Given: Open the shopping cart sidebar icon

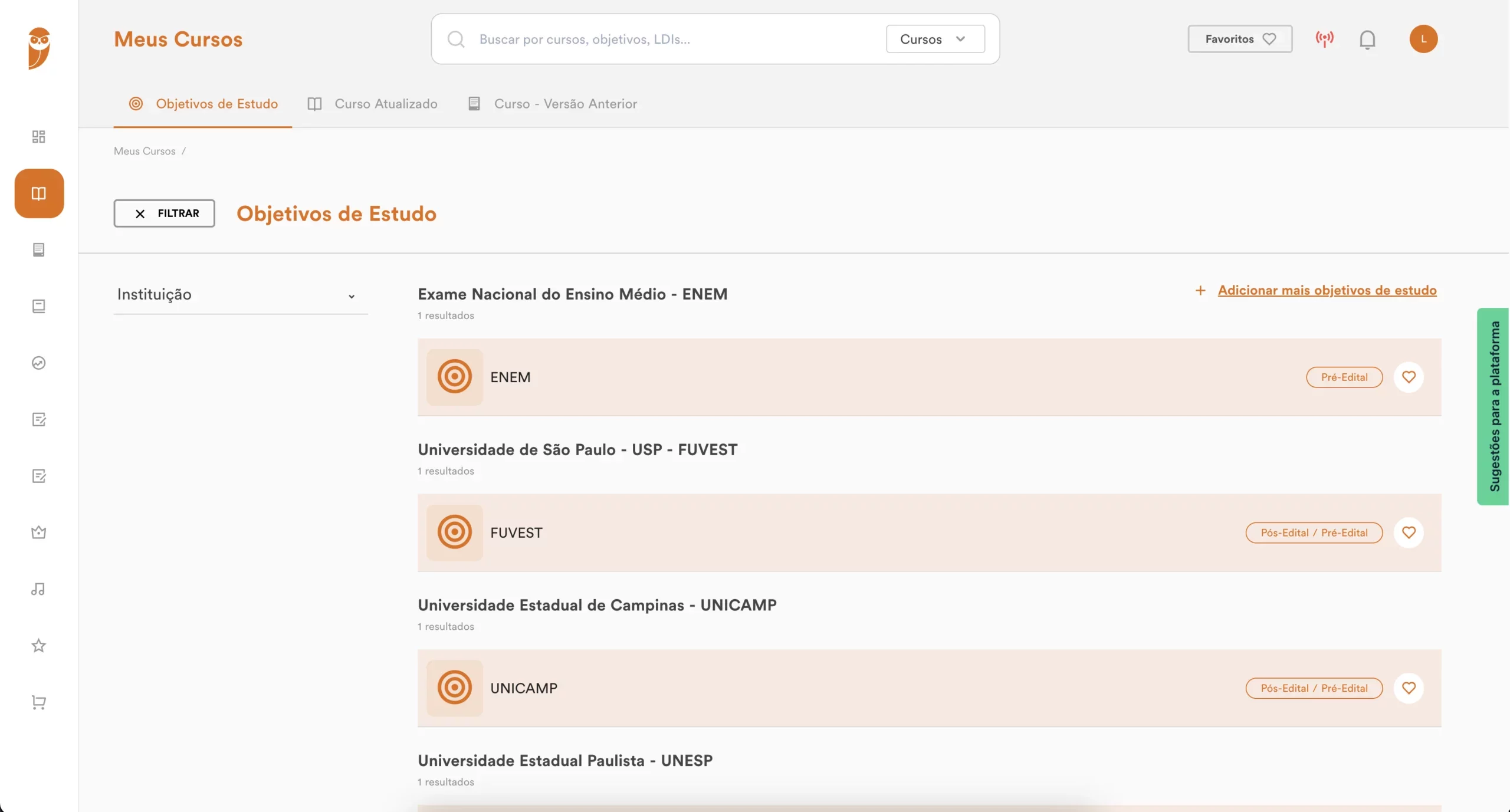Looking at the screenshot, I should pos(38,702).
